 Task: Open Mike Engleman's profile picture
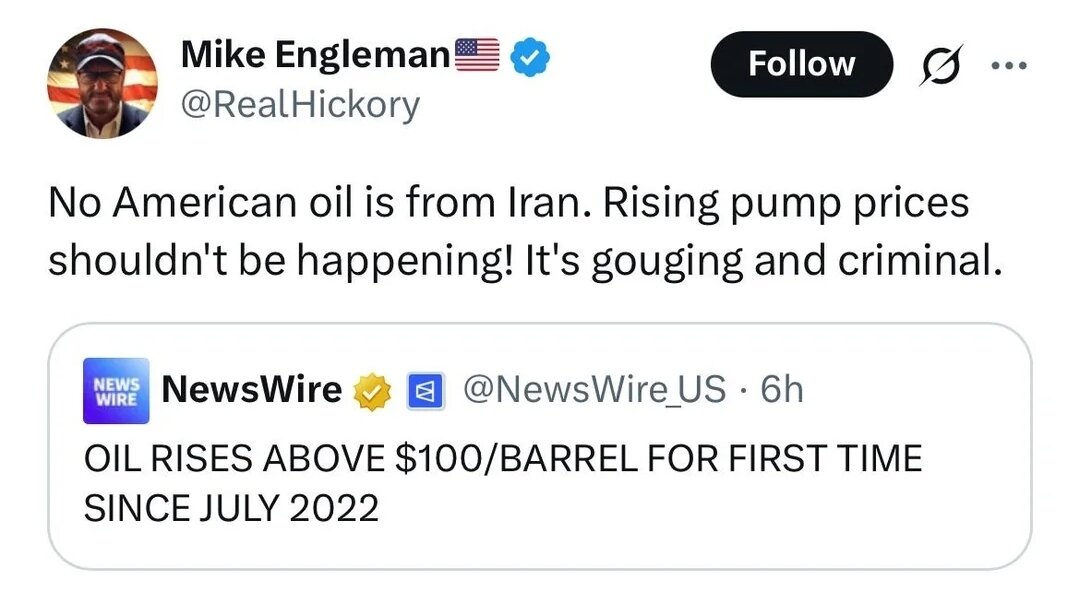click(103, 83)
